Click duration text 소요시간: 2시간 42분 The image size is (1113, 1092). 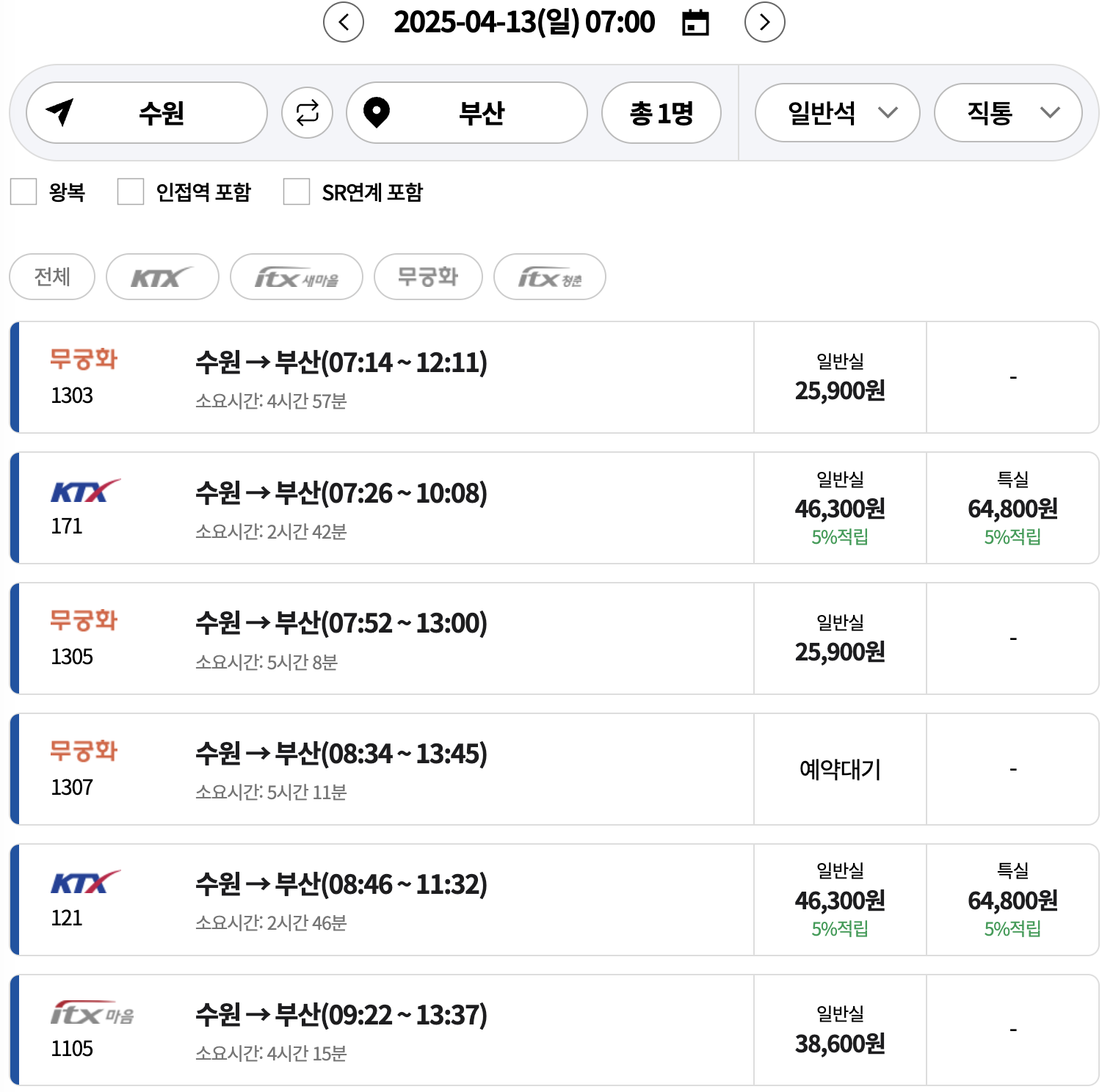pos(271,531)
